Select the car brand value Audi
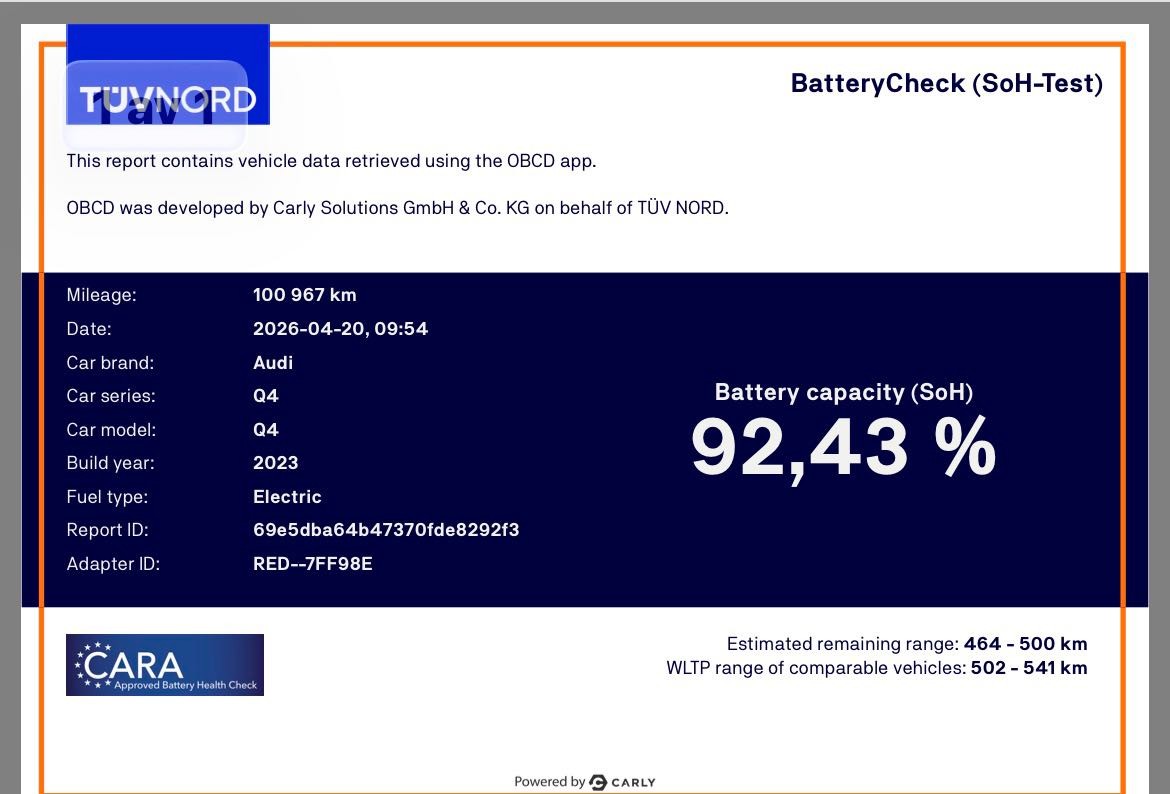1170x794 pixels. [x=273, y=363]
